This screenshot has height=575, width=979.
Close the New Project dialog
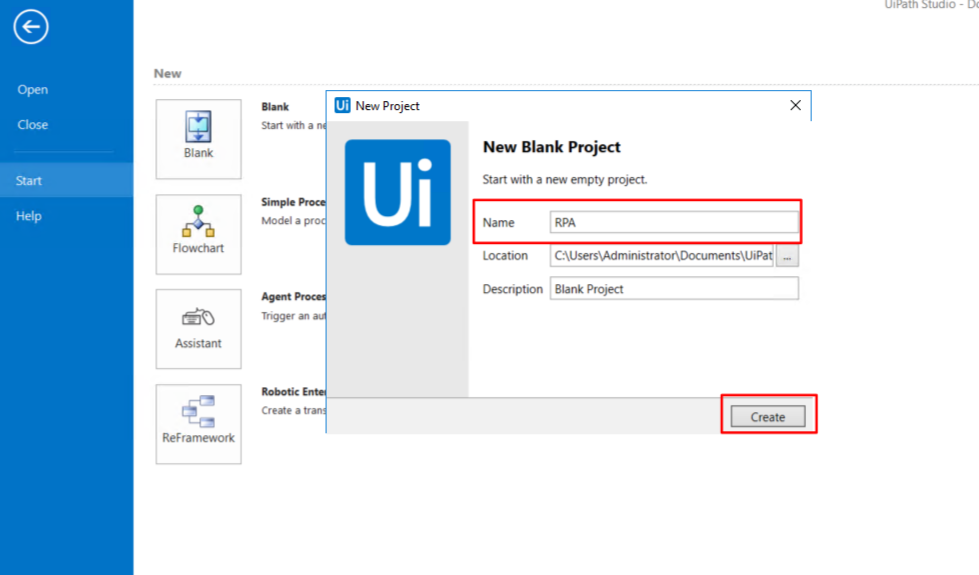[x=795, y=106]
